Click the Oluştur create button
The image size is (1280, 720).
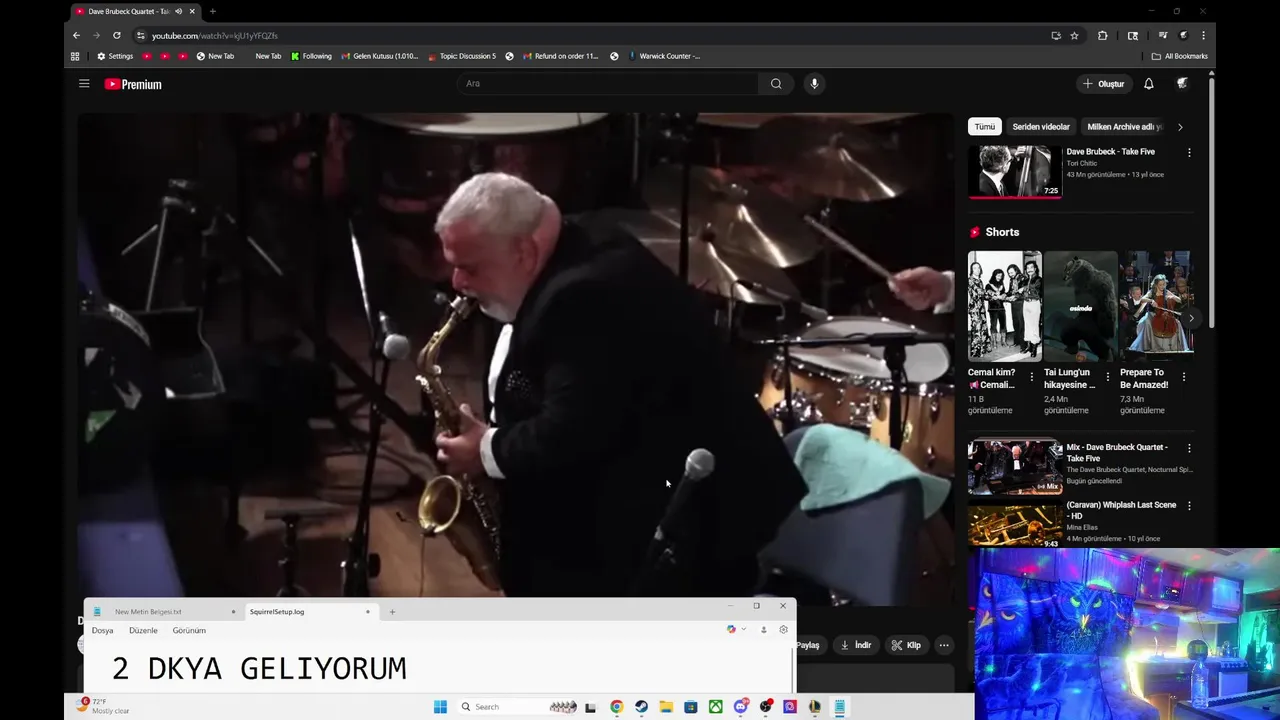[1104, 84]
